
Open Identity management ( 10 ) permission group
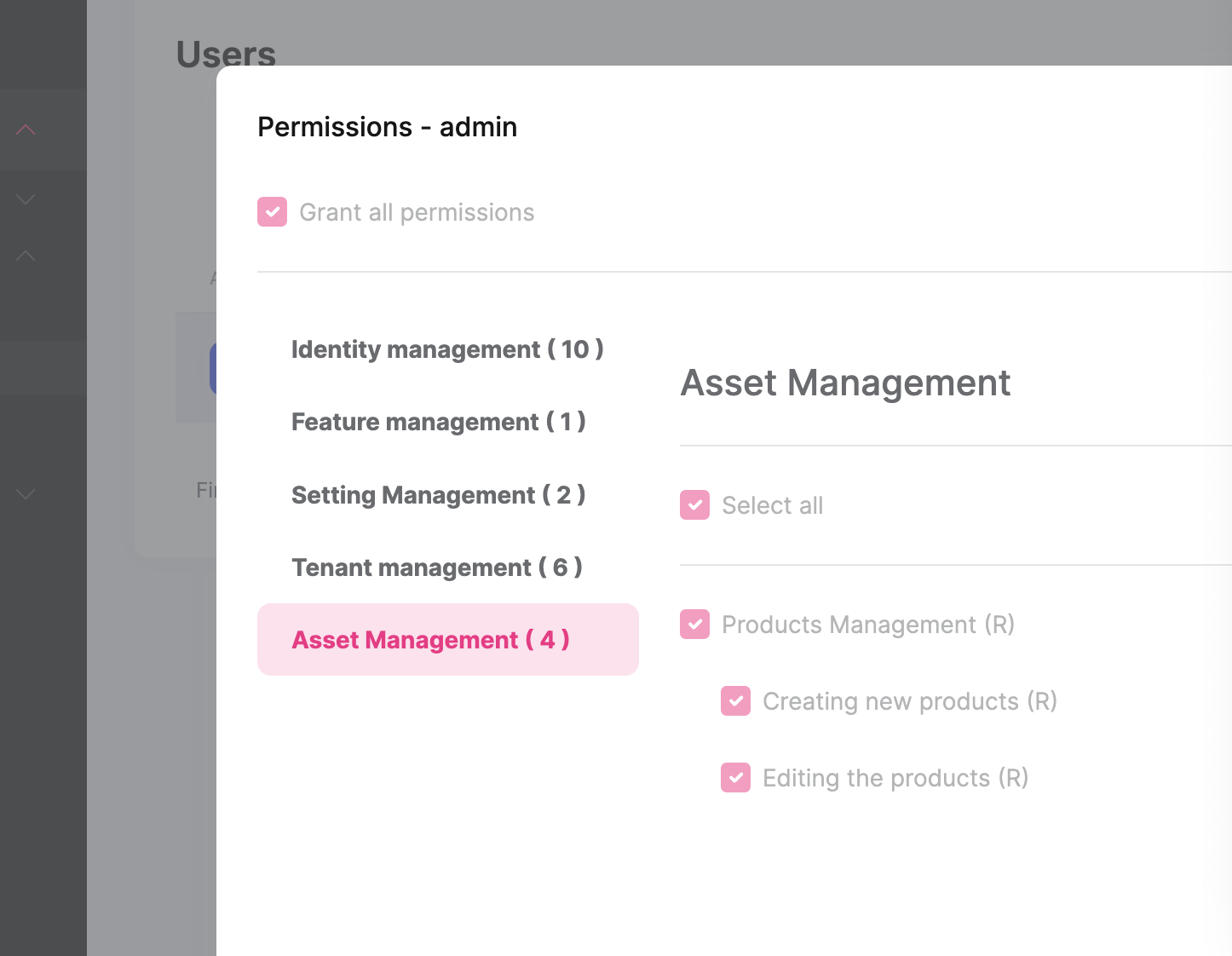448,349
